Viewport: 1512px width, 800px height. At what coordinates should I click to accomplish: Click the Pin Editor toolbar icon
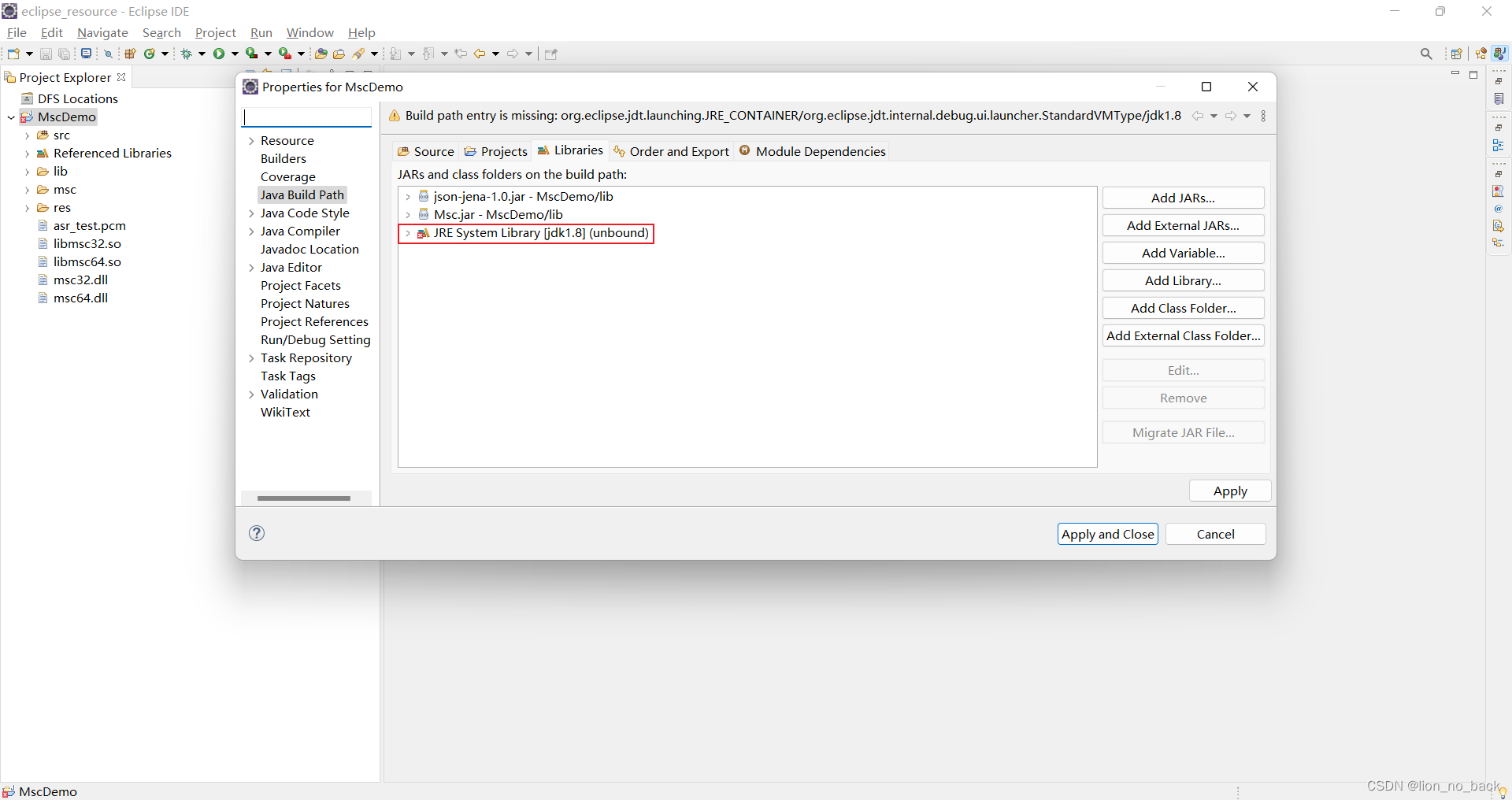point(551,54)
